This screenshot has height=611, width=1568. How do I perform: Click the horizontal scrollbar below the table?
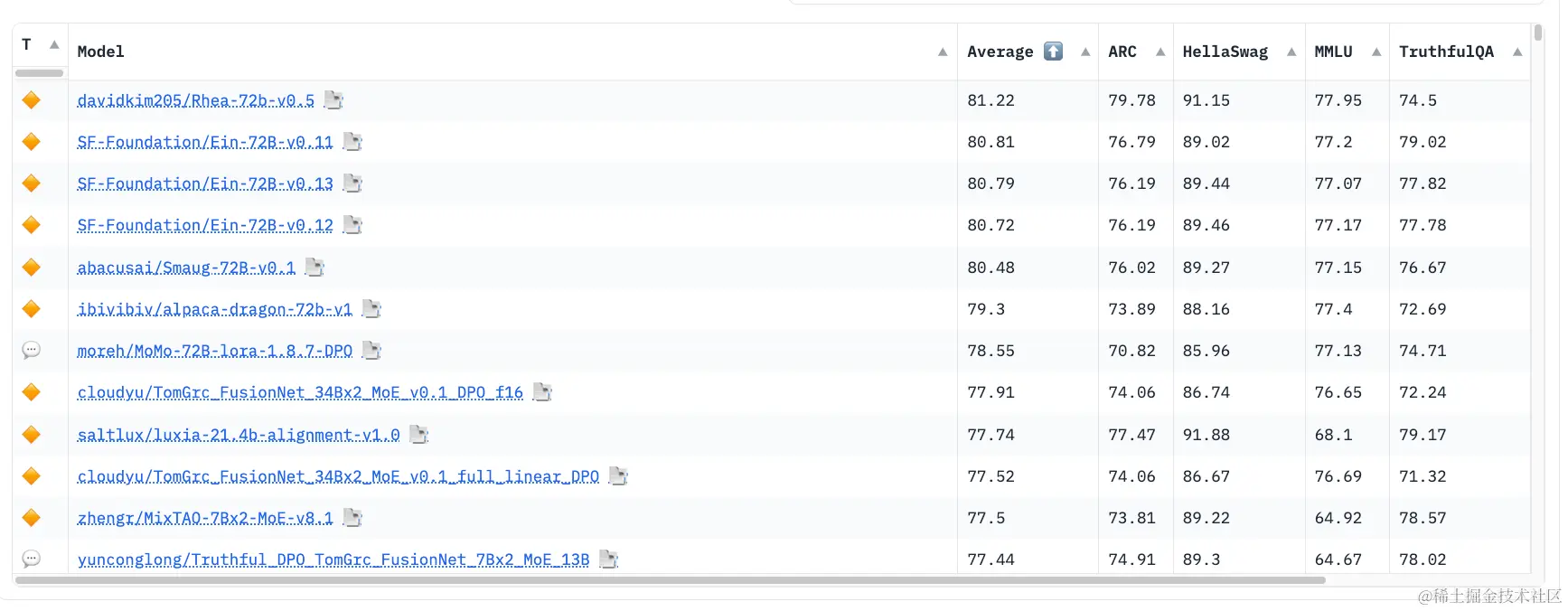671,579
